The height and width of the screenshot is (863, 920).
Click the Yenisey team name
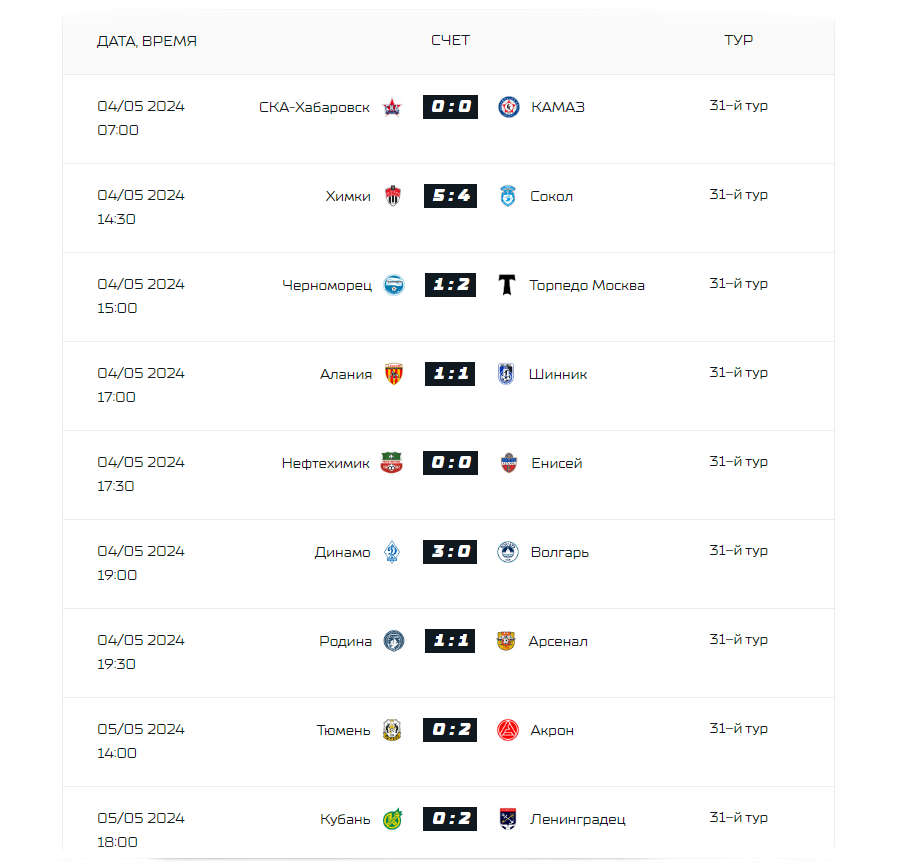(x=556, y=463)
